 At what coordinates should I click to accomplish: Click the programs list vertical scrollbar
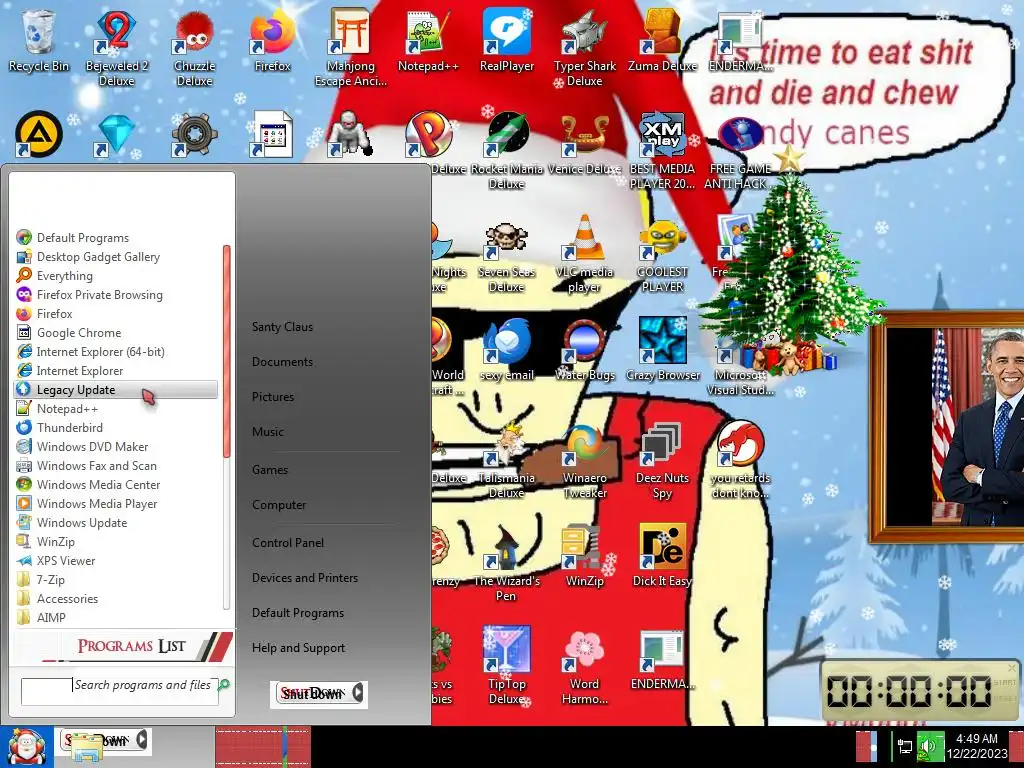click(x=227, y=427)
